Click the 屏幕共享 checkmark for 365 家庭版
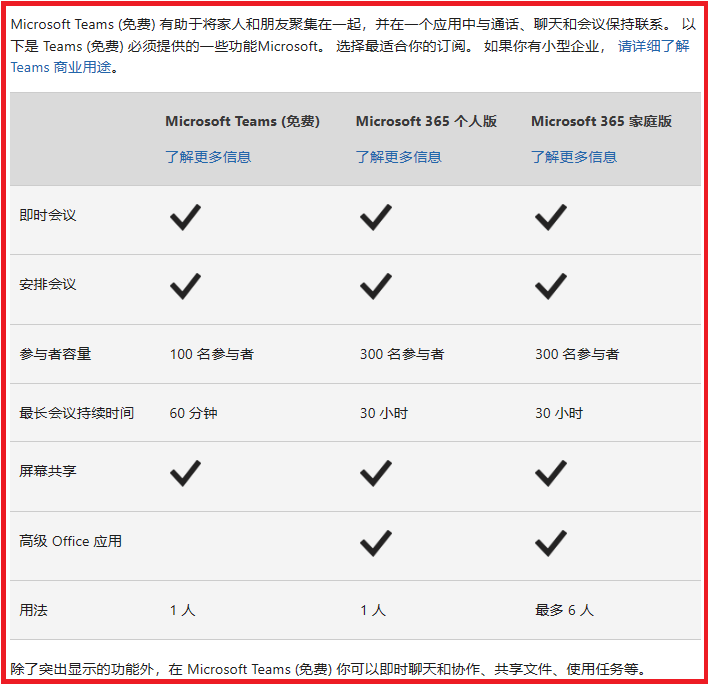Image resolution: width=708 pixels, height=684 pixels. tap(551, 473)
